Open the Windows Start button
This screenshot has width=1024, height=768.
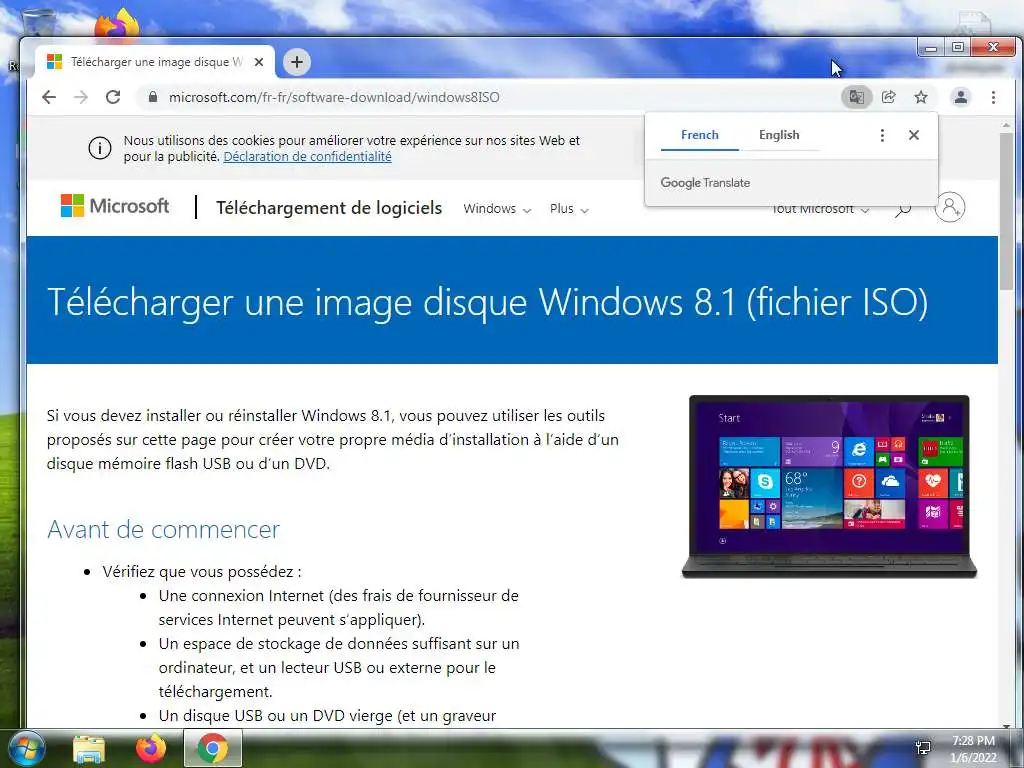tap(27, 748)
